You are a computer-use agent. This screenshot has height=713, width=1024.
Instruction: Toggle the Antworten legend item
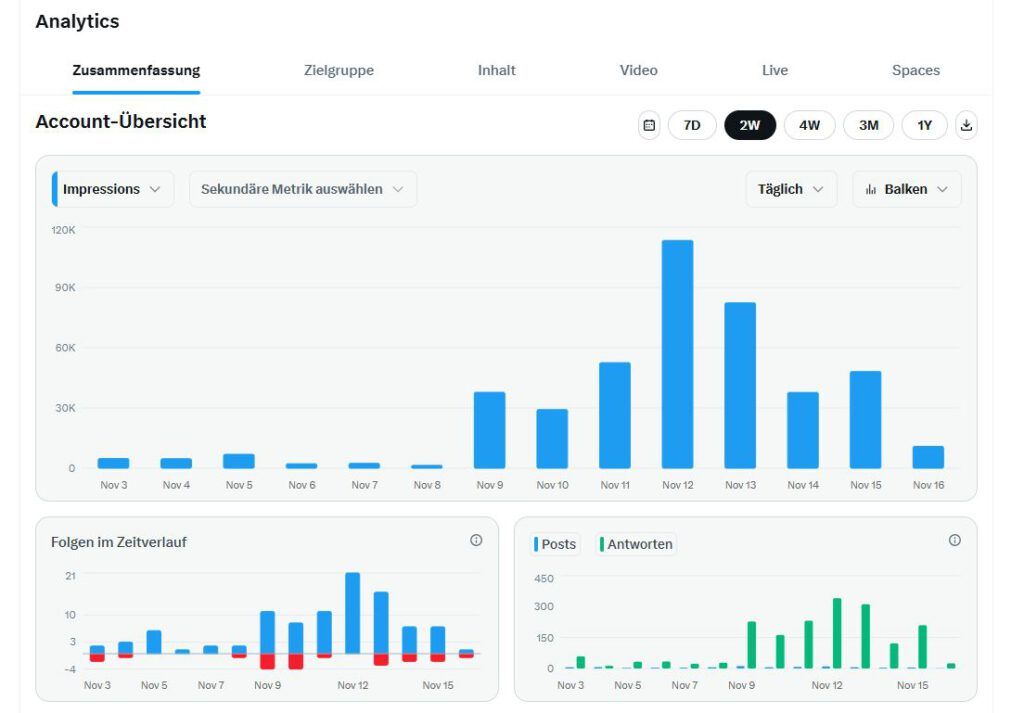tap(636, 544)
